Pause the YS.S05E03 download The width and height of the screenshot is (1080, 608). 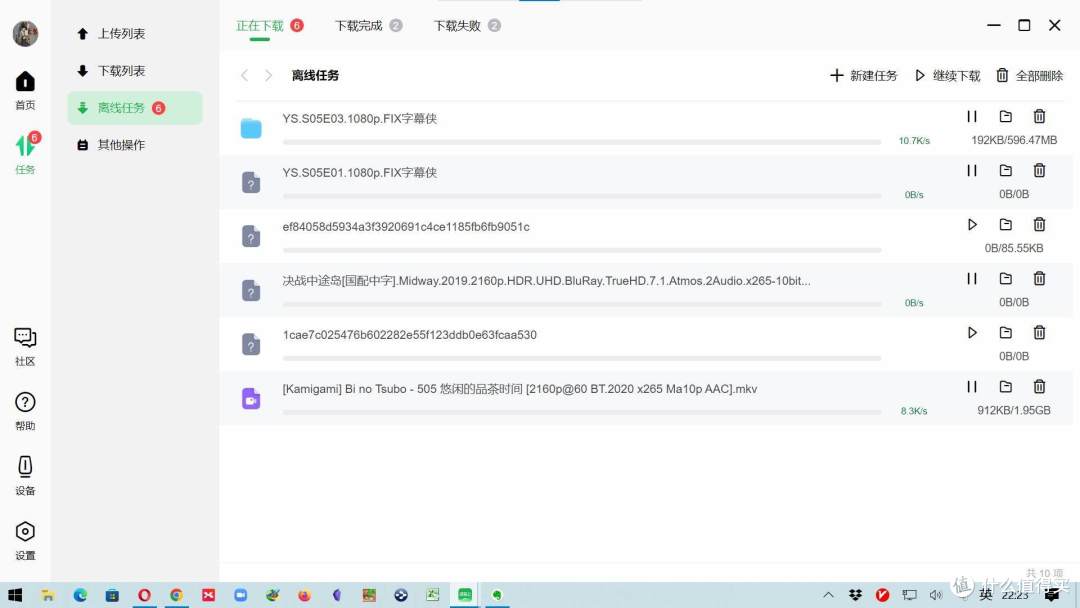coord(972,116)
